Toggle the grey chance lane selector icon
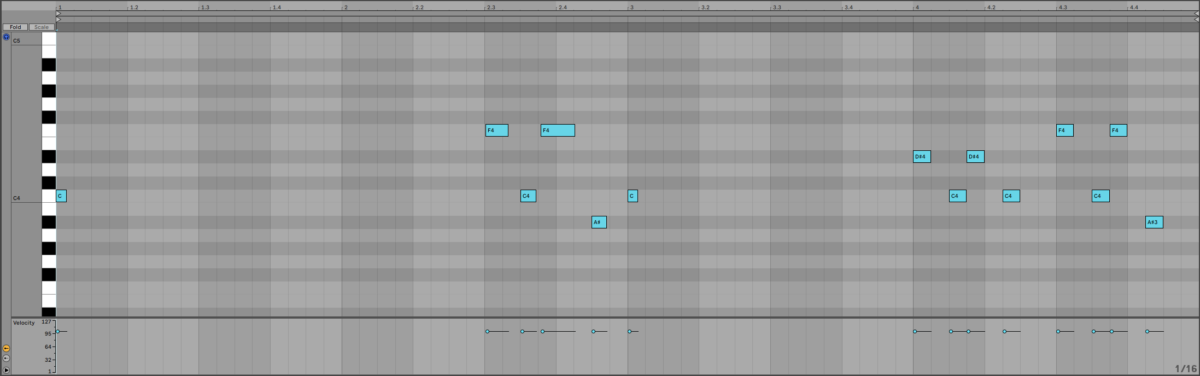Image resolution: width=1200 pixels, height=376 pixels. (x=6, y=358)
